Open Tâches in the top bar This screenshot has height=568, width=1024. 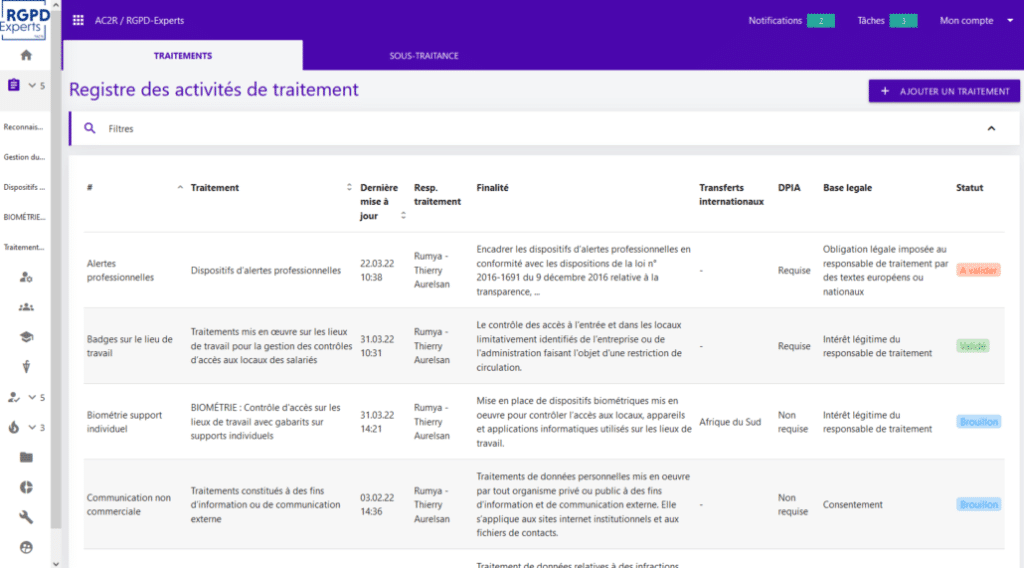[887, 20]
